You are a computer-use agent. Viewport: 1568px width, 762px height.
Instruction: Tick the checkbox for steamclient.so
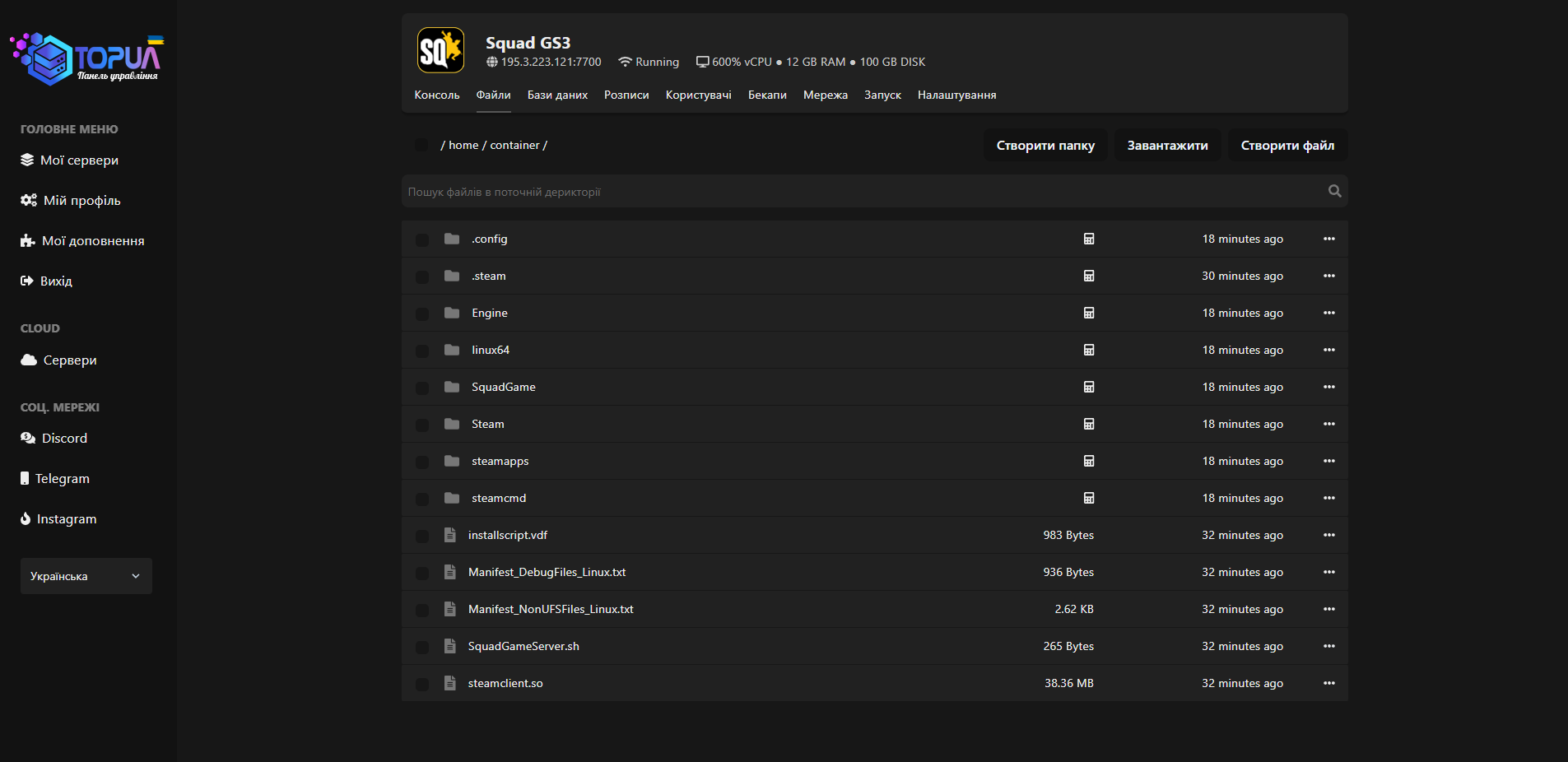coord(422,684)
